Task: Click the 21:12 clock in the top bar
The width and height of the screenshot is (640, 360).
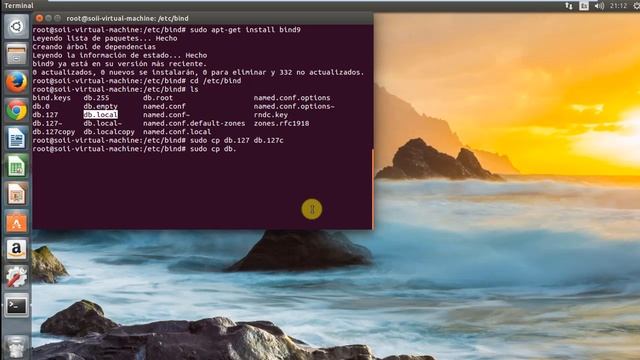Action: (618, 6)
